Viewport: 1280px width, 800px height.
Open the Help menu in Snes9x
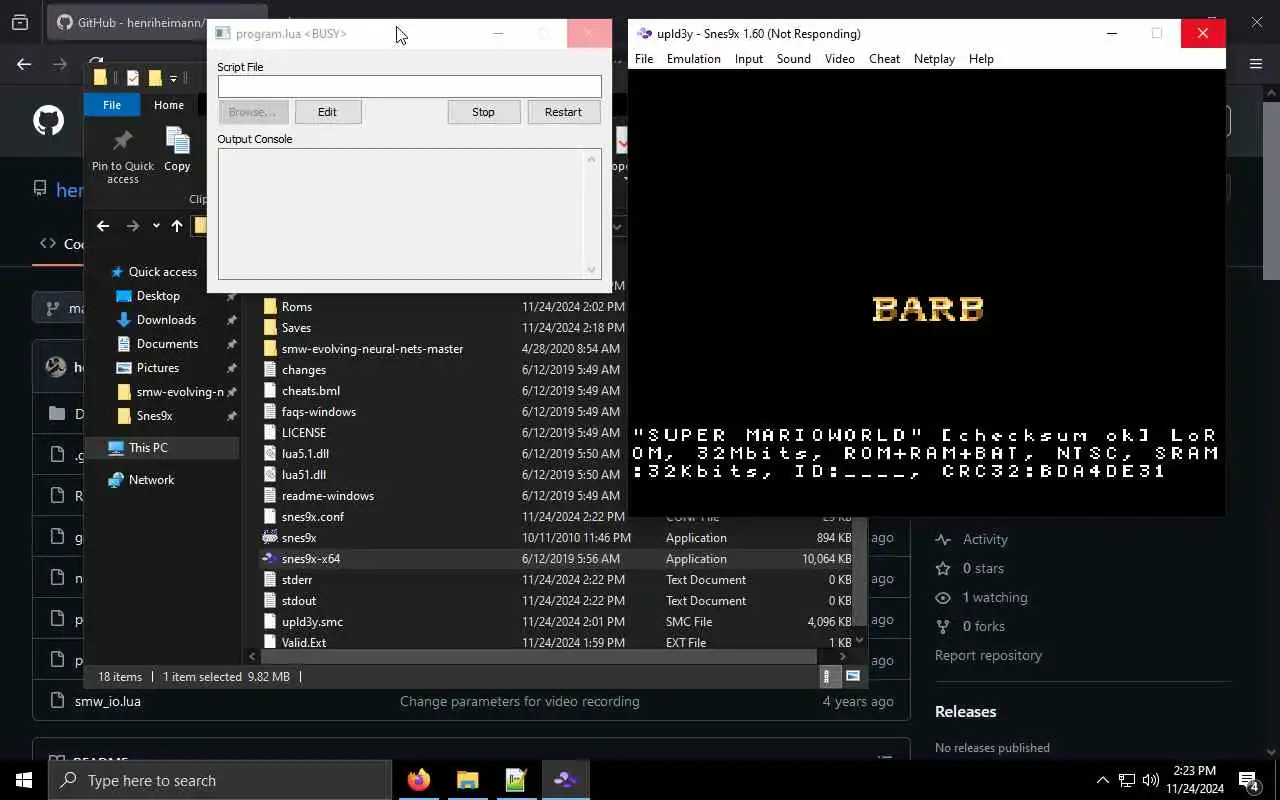click(981, 59)
